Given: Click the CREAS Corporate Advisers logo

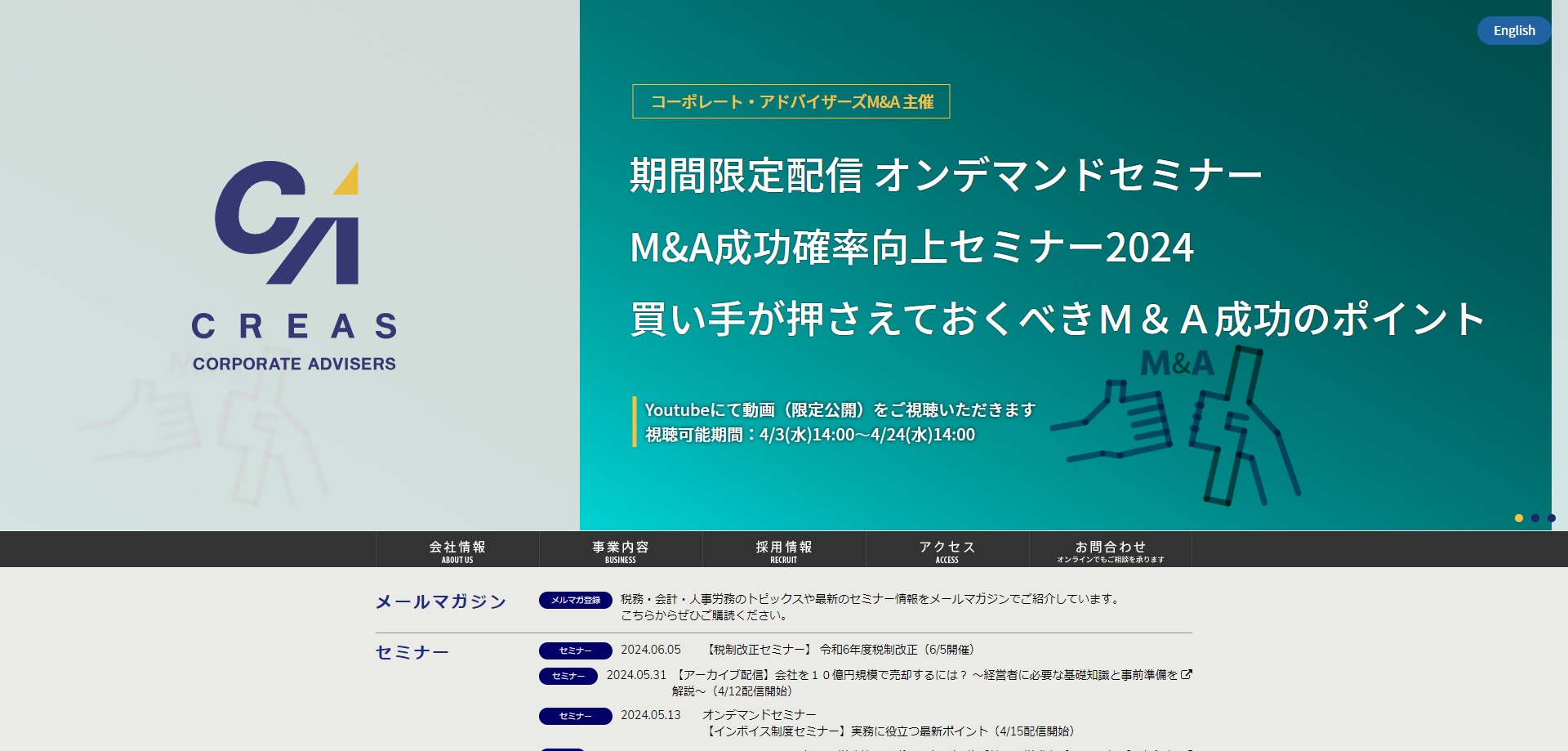Looking at the screenshot, I should tap(294, 266).
